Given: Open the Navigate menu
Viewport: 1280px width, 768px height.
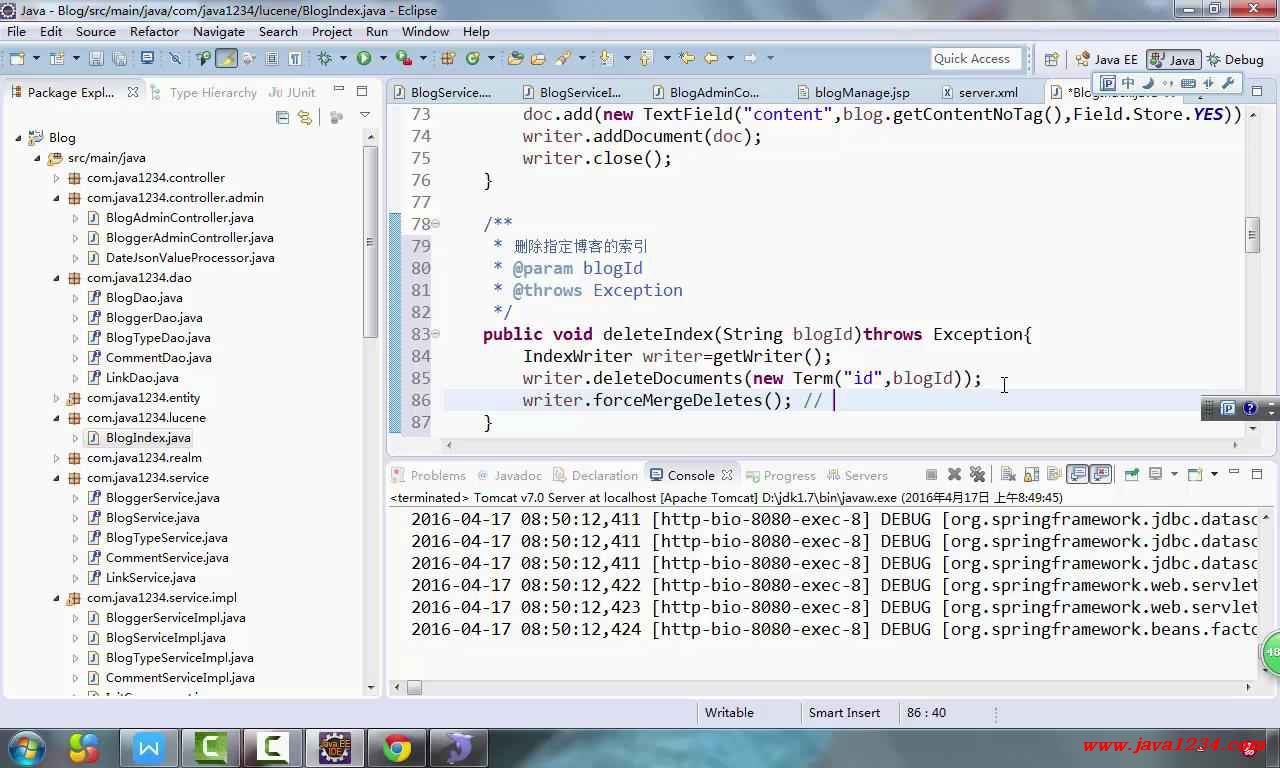Looking at the screenshot, I should pyautogui.click(x=219, y=31).
